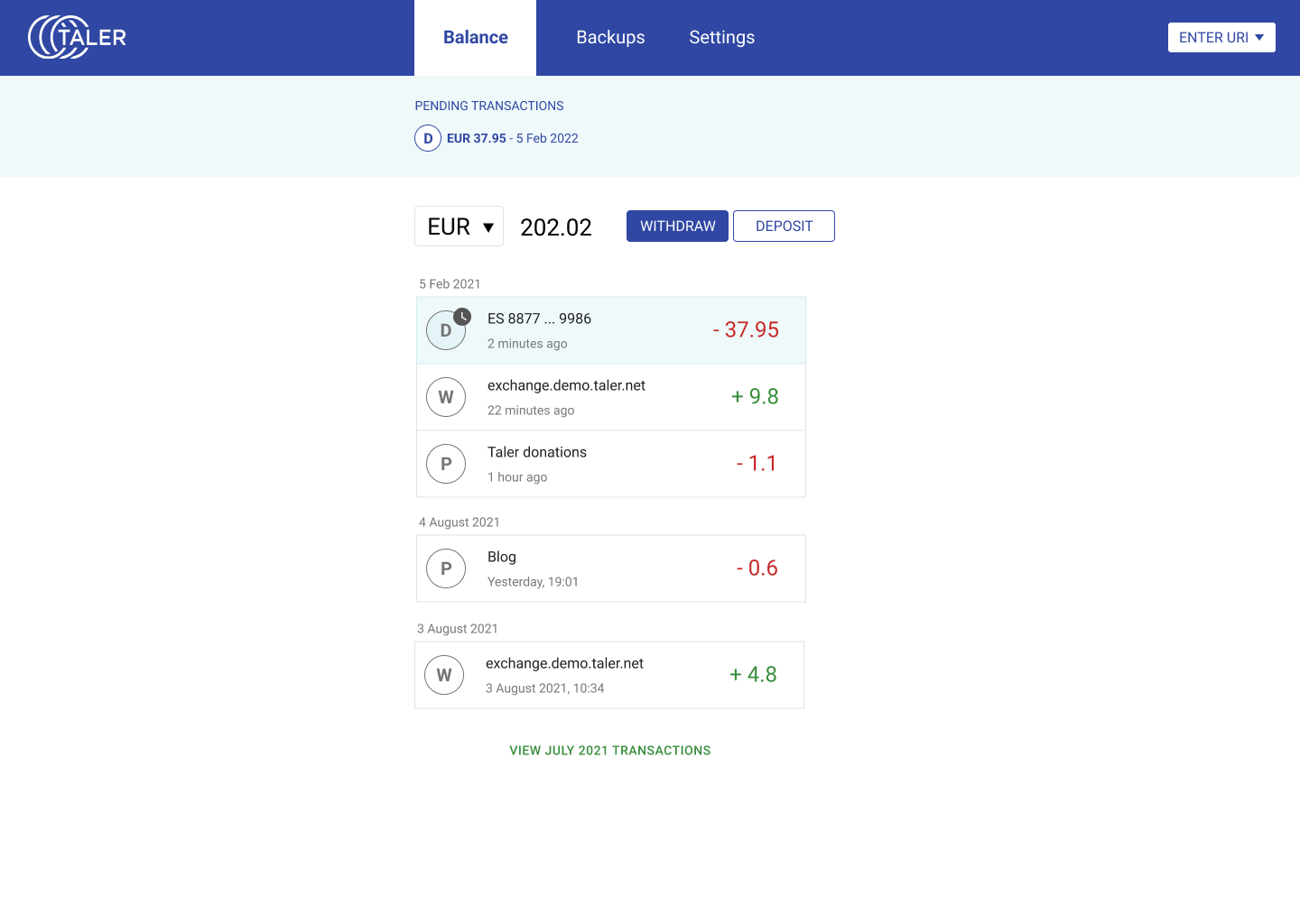Click the W icon for the 9.8 withdrawal

click(446, 397)
